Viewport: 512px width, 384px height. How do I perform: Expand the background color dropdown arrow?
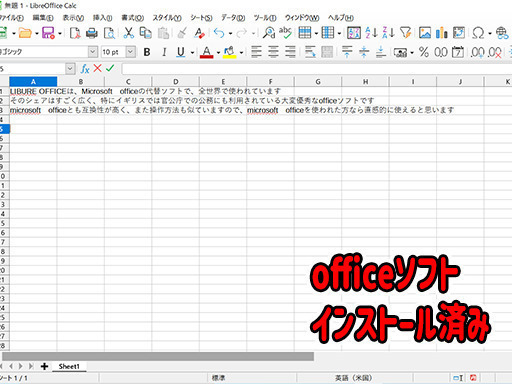(241, 52)
